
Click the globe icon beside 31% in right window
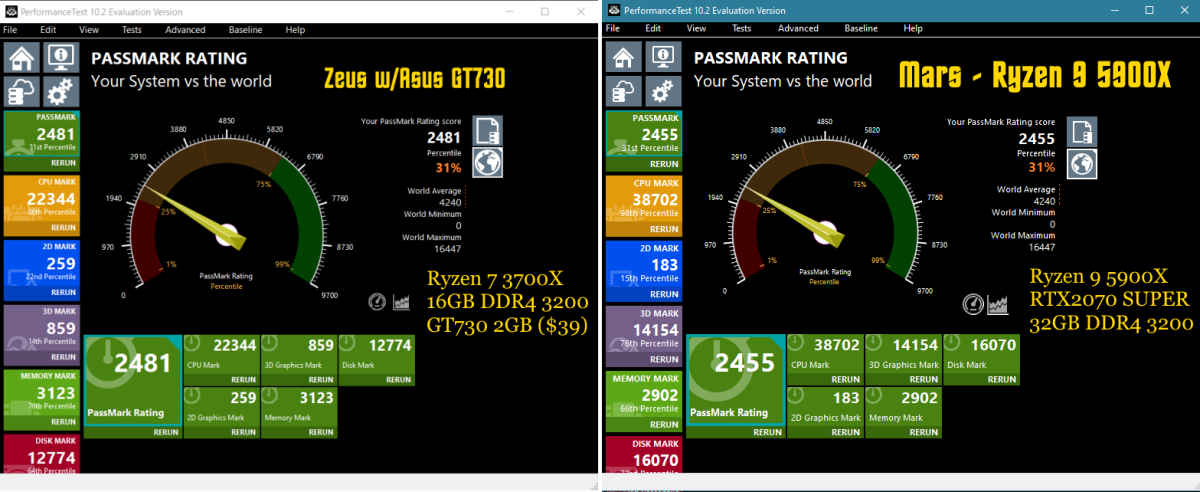pos(1083,164)
